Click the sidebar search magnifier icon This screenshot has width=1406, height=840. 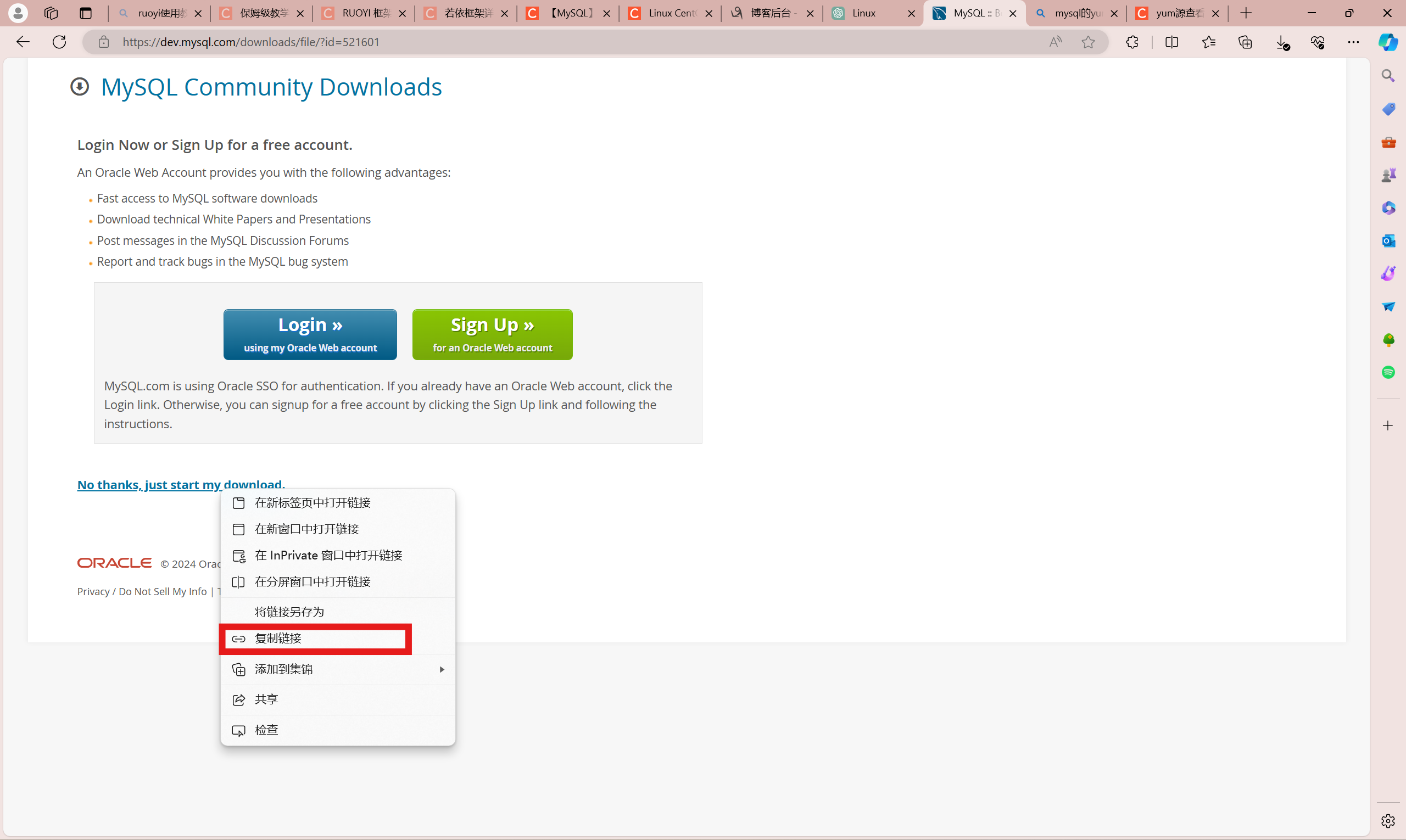coord(1388,75)
